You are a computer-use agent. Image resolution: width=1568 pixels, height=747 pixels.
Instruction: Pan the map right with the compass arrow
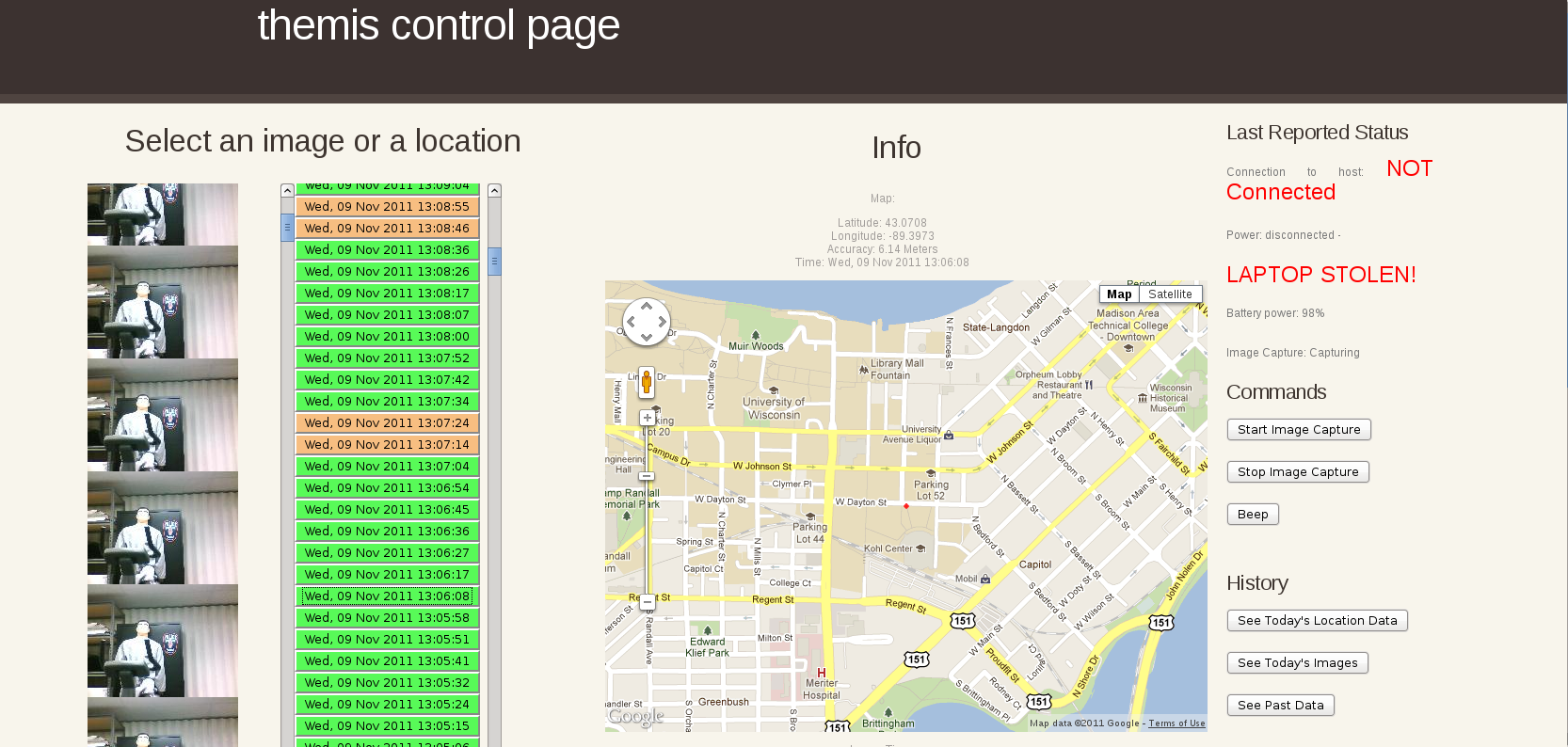(x=663, y=322)
